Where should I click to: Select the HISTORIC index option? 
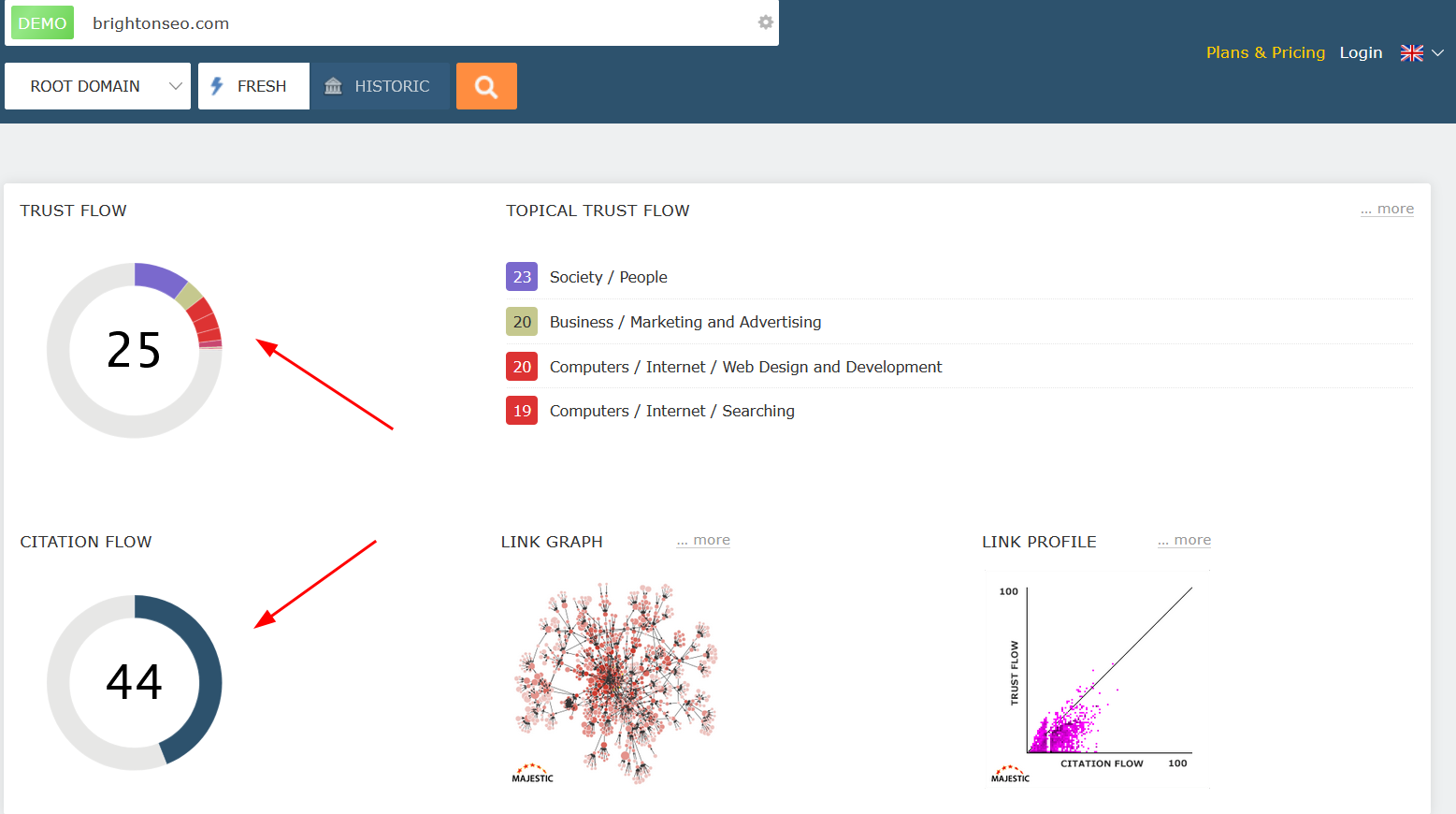click(380, 86)
